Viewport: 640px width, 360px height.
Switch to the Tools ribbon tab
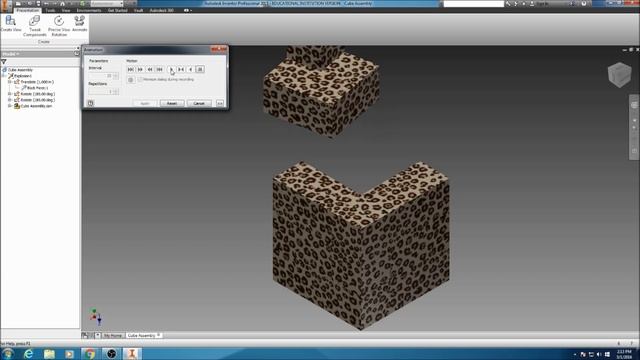click(50, 10)
